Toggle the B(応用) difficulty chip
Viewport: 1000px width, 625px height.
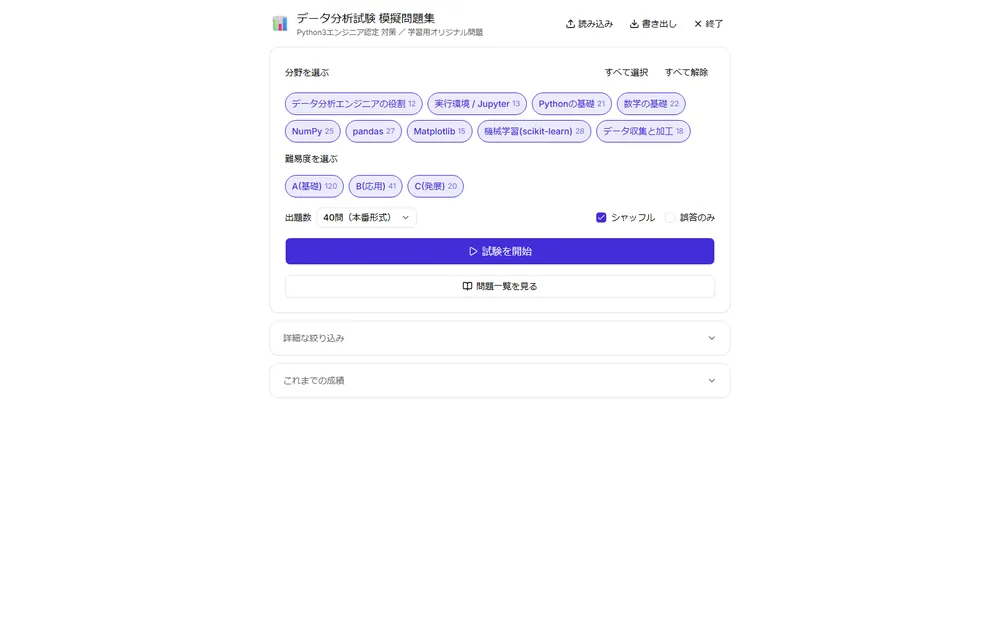coord(376,186)
